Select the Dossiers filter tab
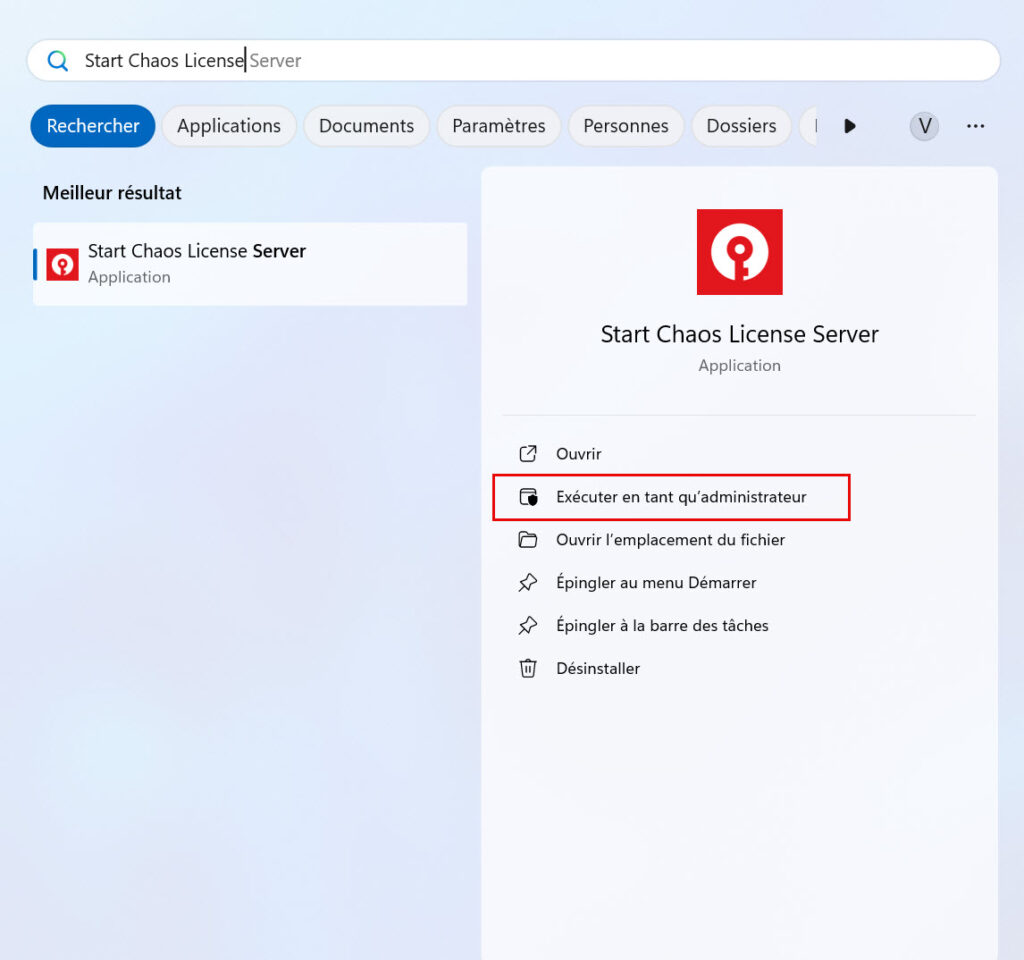The height and width of the screenshot is (960, 1024). (x=741, y=126)
